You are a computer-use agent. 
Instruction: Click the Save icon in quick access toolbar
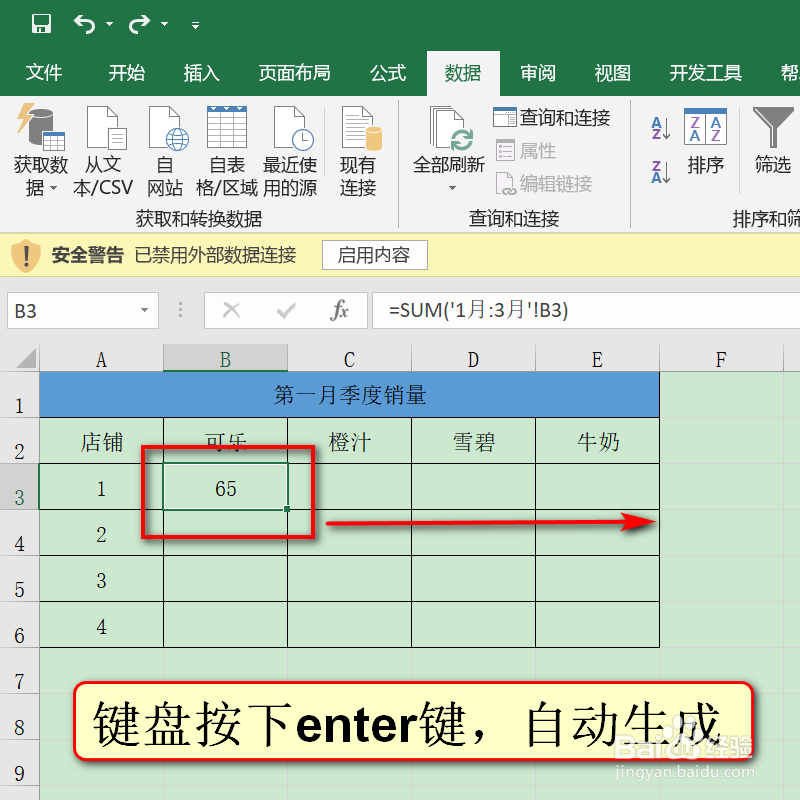pyautogui.click(x=41, y=22)
